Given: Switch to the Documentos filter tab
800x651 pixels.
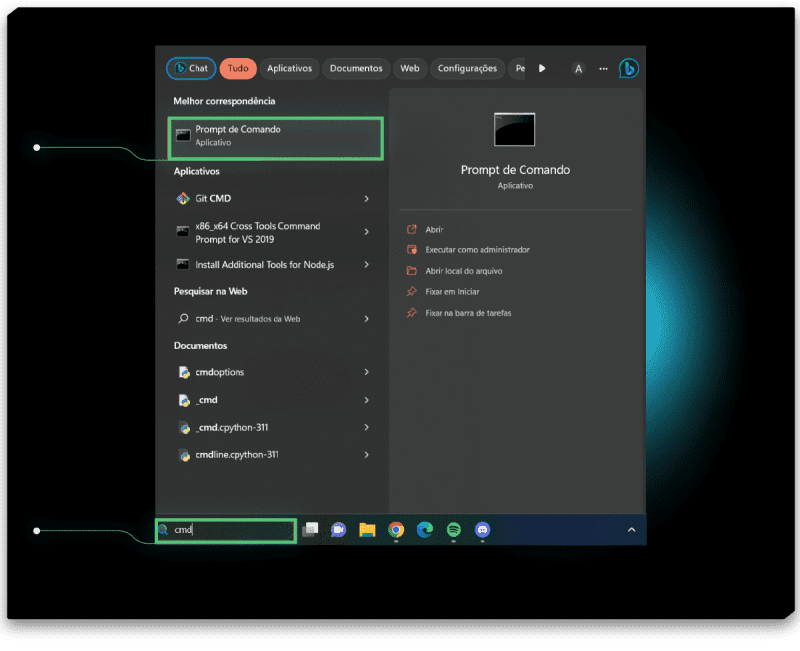Looking at the screenshot, I should pyautogui.click(x=356, y=68).
